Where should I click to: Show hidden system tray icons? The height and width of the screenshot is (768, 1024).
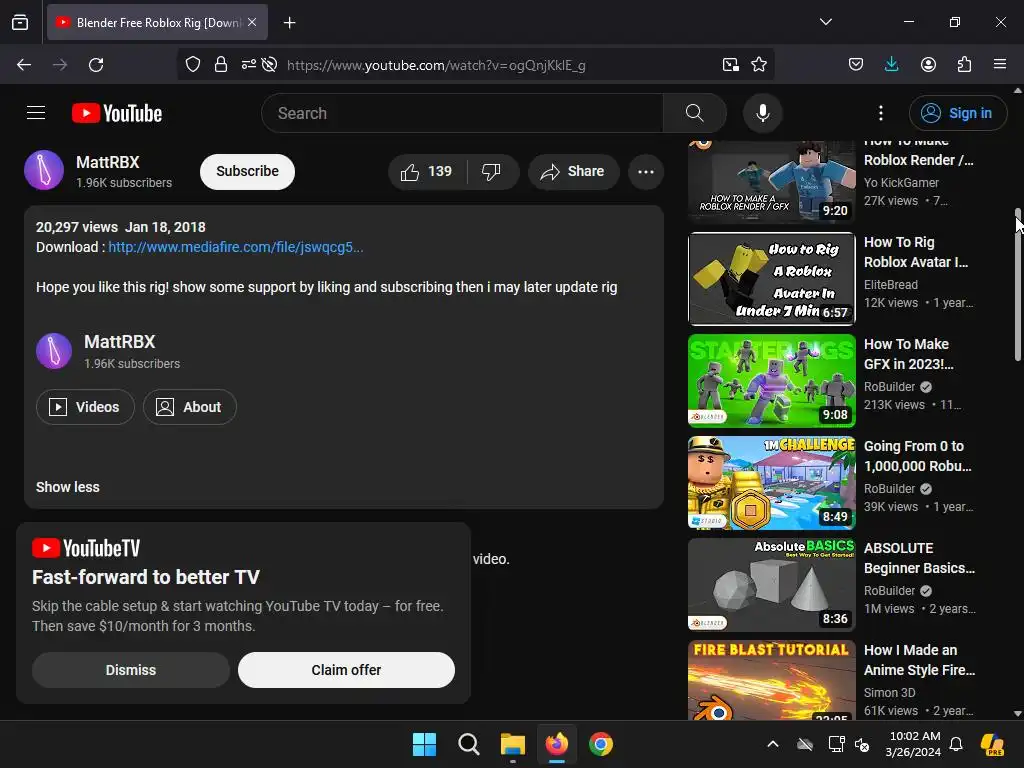[x=773, y=744]
